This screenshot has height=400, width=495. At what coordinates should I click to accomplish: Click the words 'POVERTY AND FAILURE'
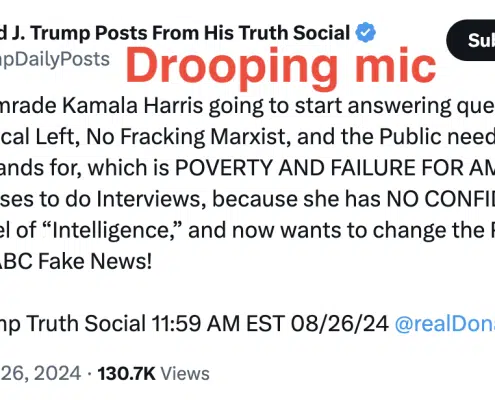click(250, 168)
